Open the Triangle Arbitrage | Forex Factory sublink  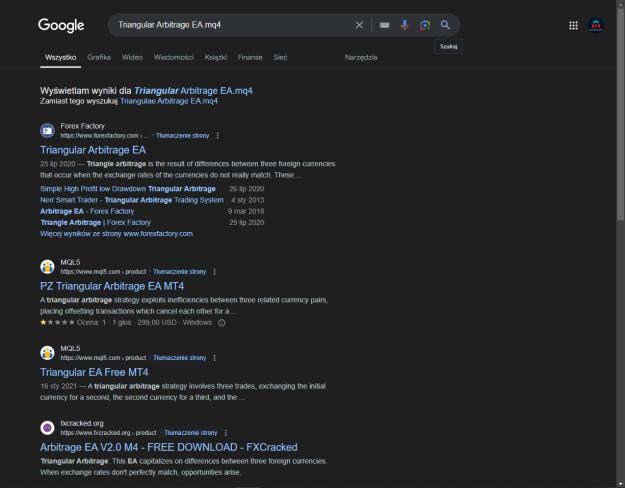(96, 222)
